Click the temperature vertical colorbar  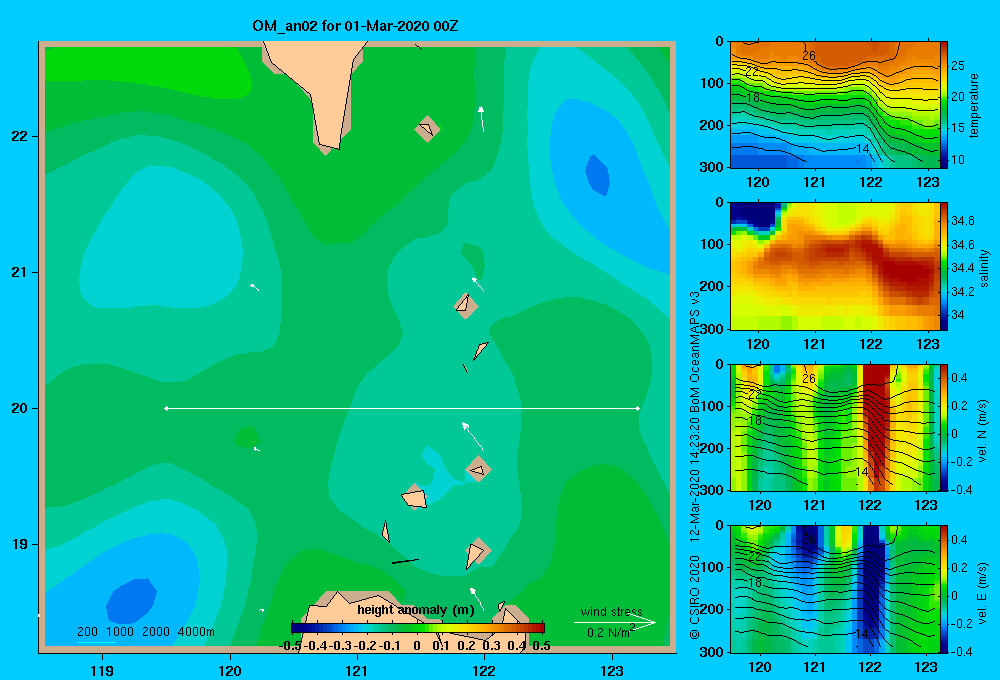pos(944,105)
